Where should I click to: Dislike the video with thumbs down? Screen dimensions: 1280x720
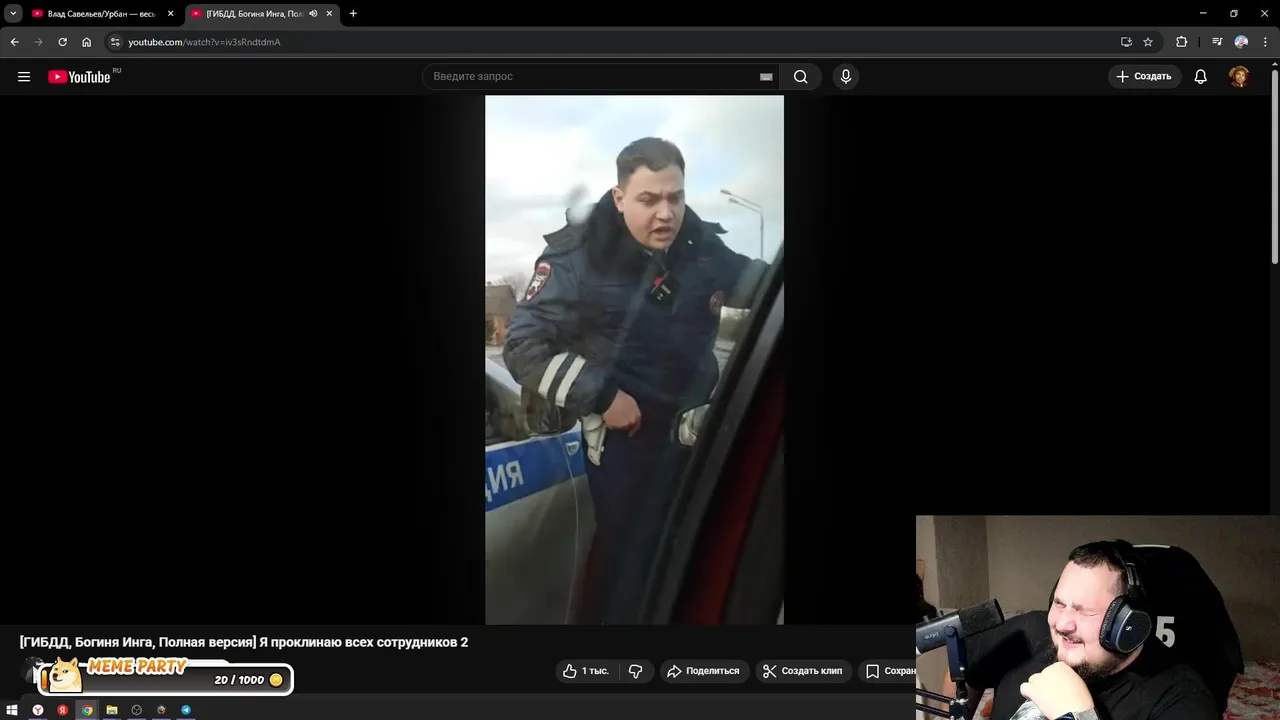click(x=636, y=671)
